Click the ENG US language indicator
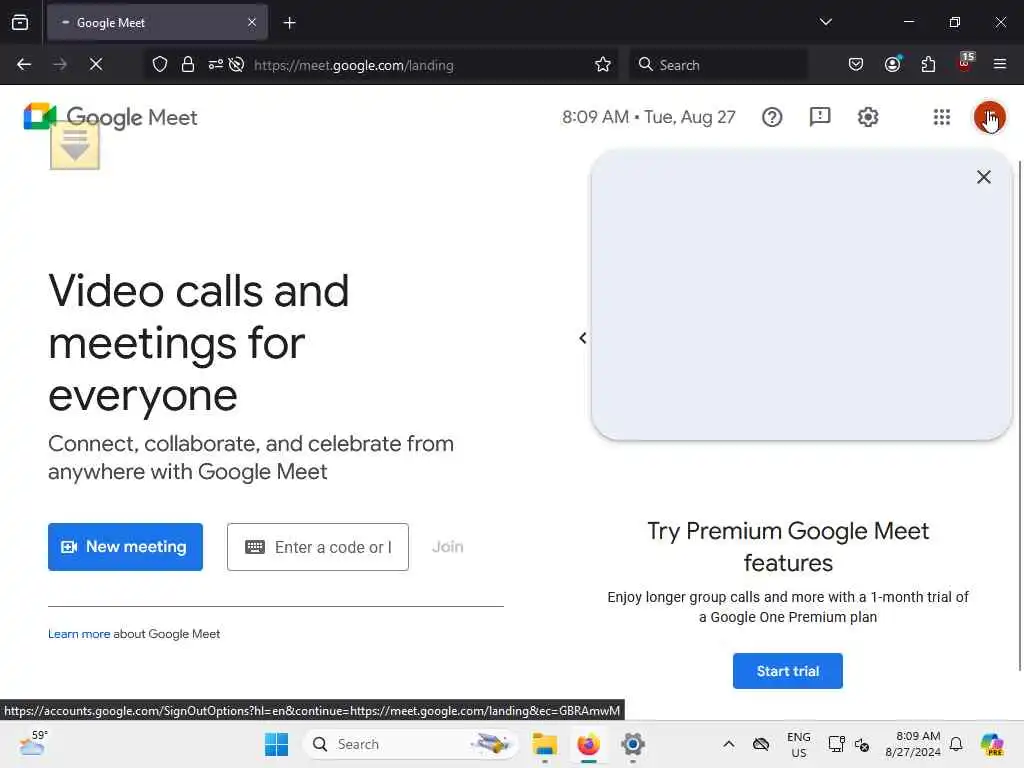The height and width of the screenshot is (768, 1024). coord(799,744)
